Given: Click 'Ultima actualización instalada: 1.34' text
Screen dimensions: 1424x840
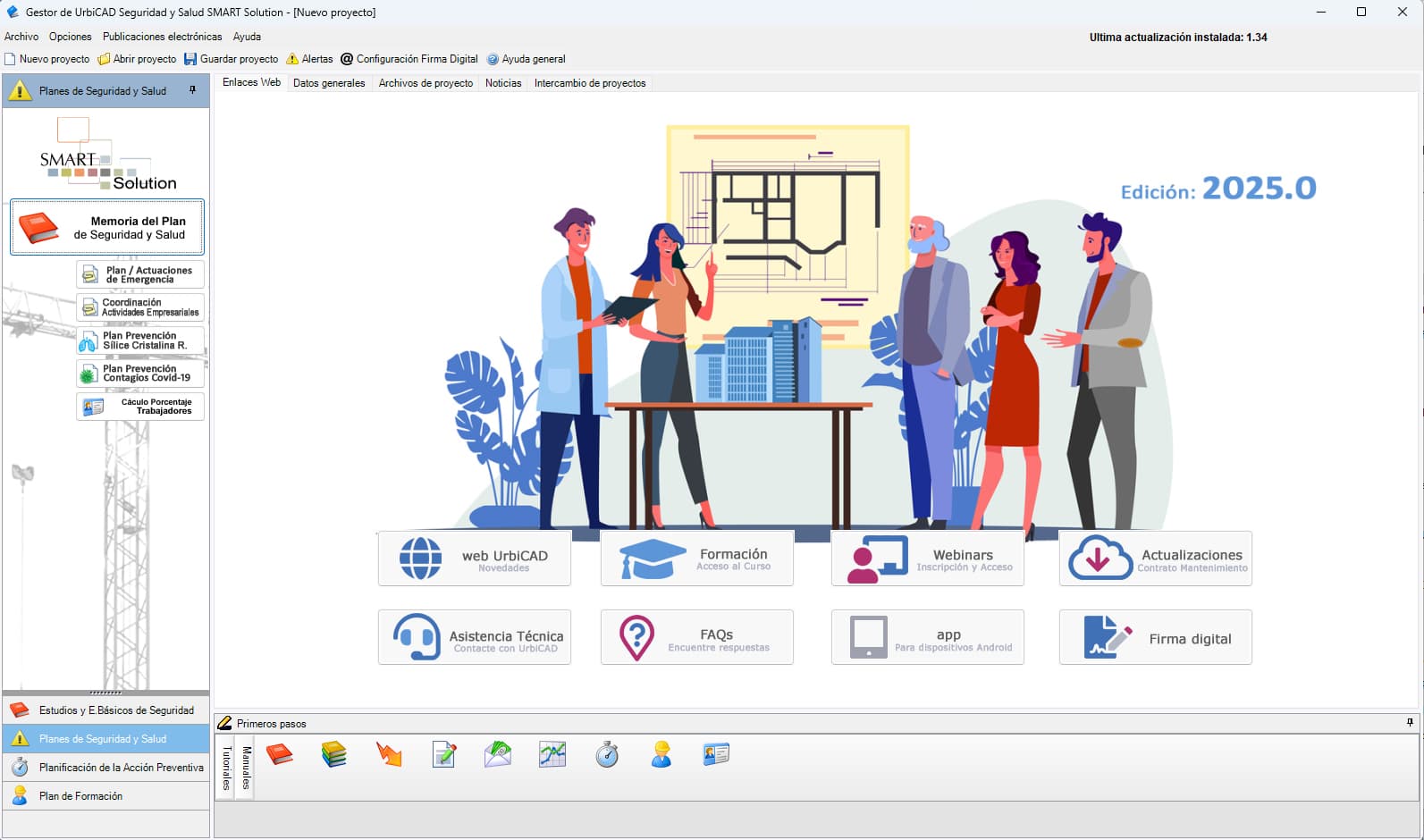Looking at the screenshot, I should pos(1178,38).
